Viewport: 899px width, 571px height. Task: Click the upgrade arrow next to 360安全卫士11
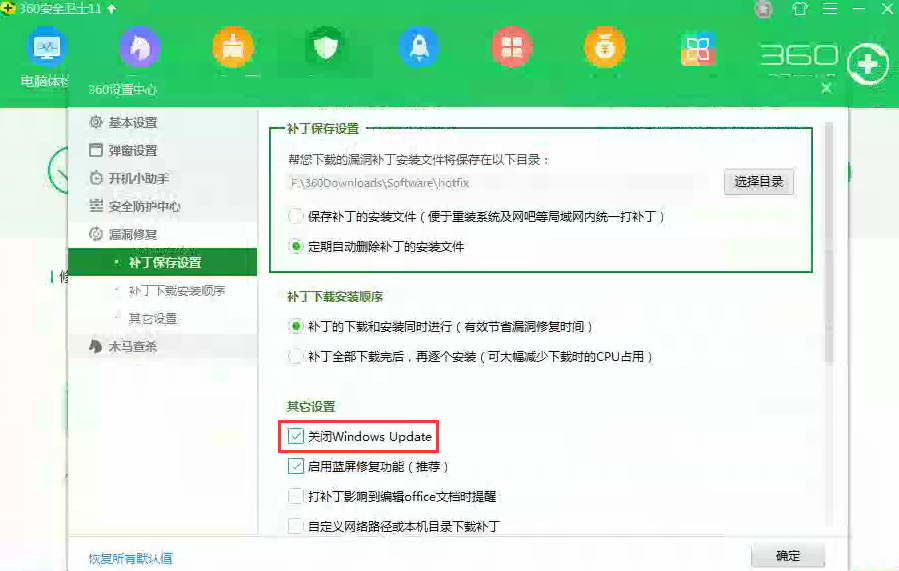[112, 9]
